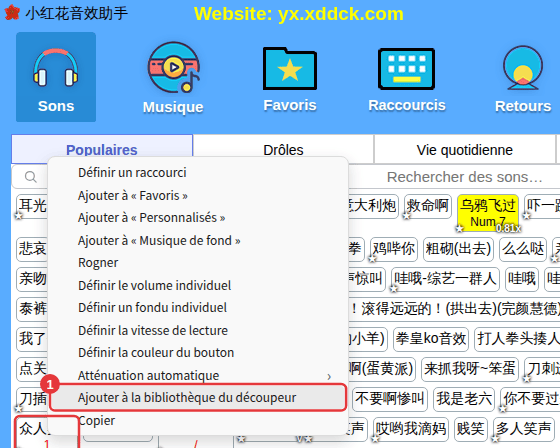
Task: Play the 打人拳头揍人 sound
Action: pyautogui.click(x=518, y=339)
